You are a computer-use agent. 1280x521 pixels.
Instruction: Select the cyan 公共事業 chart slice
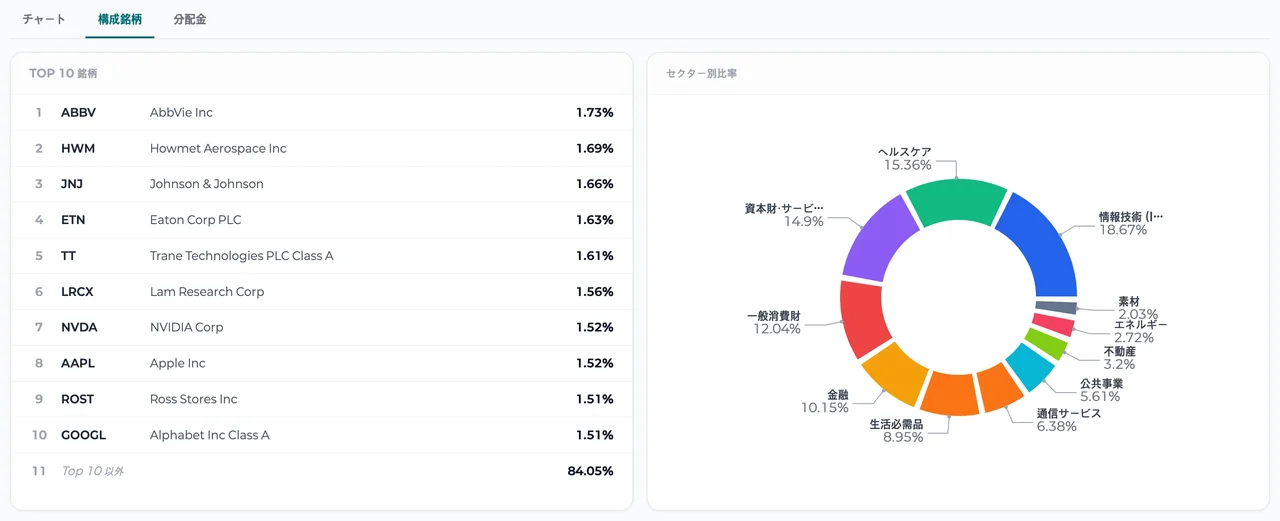click(x=1029, y=369)
